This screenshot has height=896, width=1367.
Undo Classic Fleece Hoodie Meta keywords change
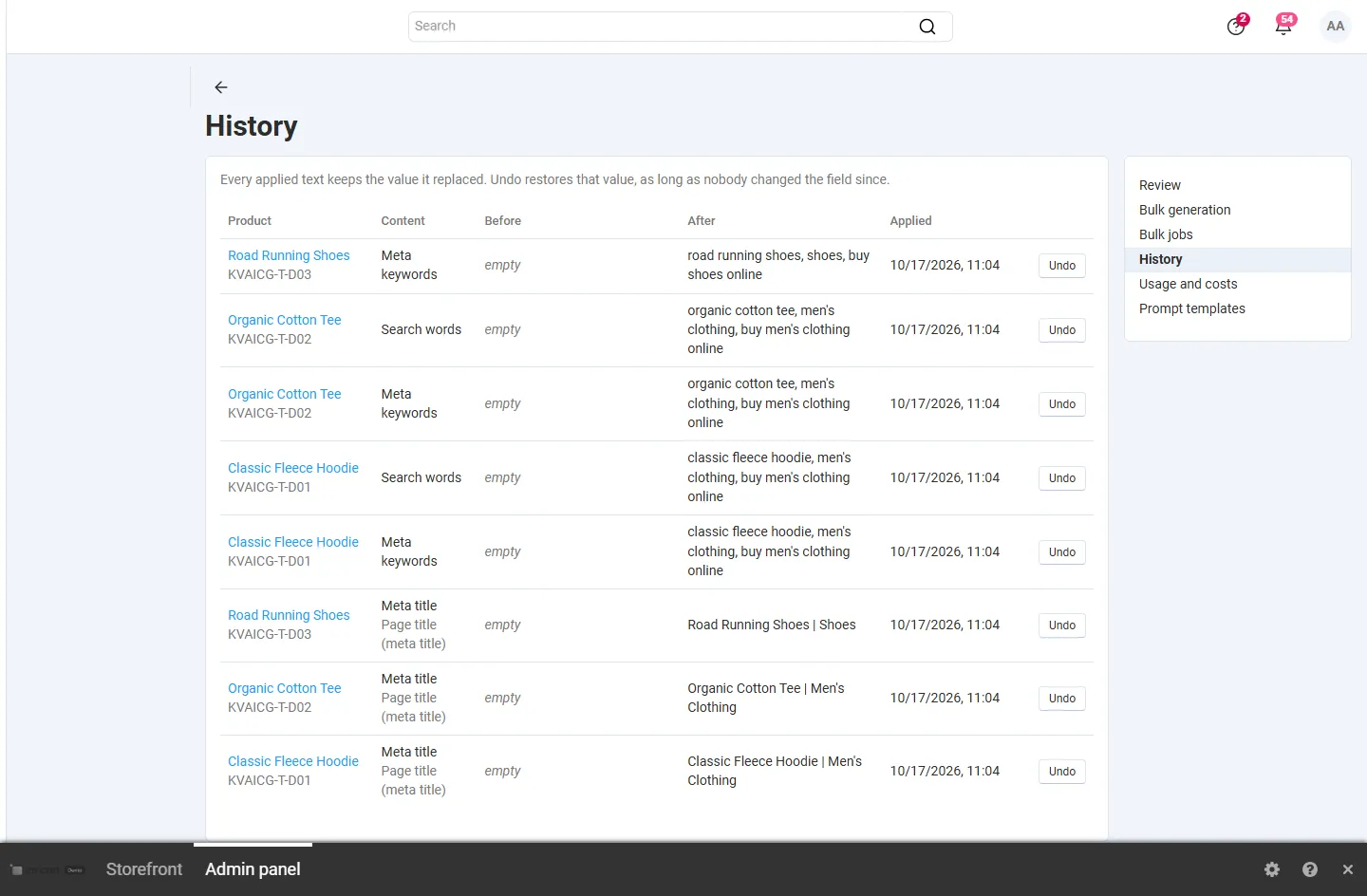pos(1062,552)
